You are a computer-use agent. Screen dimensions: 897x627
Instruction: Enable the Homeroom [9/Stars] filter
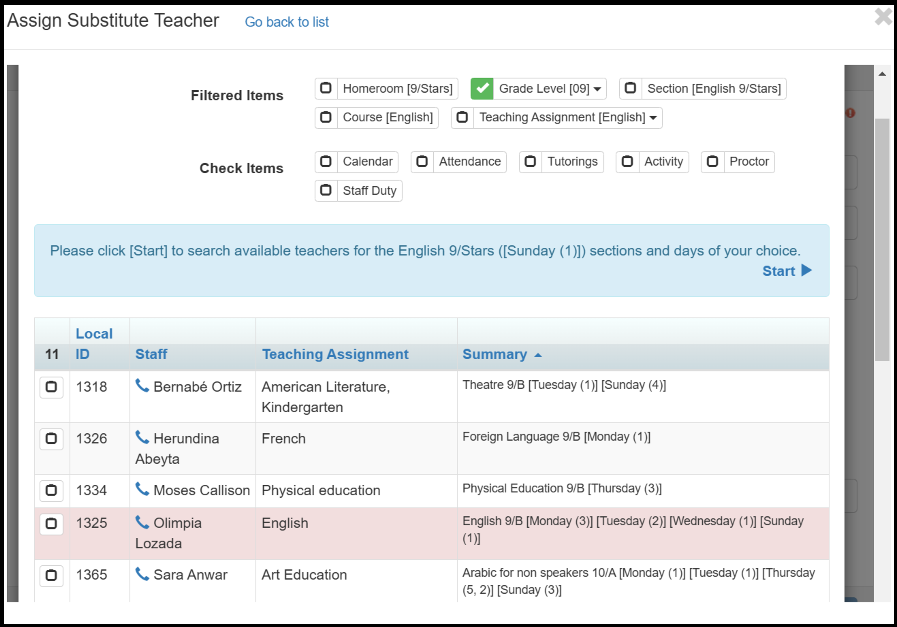click(x=326, y=89)
